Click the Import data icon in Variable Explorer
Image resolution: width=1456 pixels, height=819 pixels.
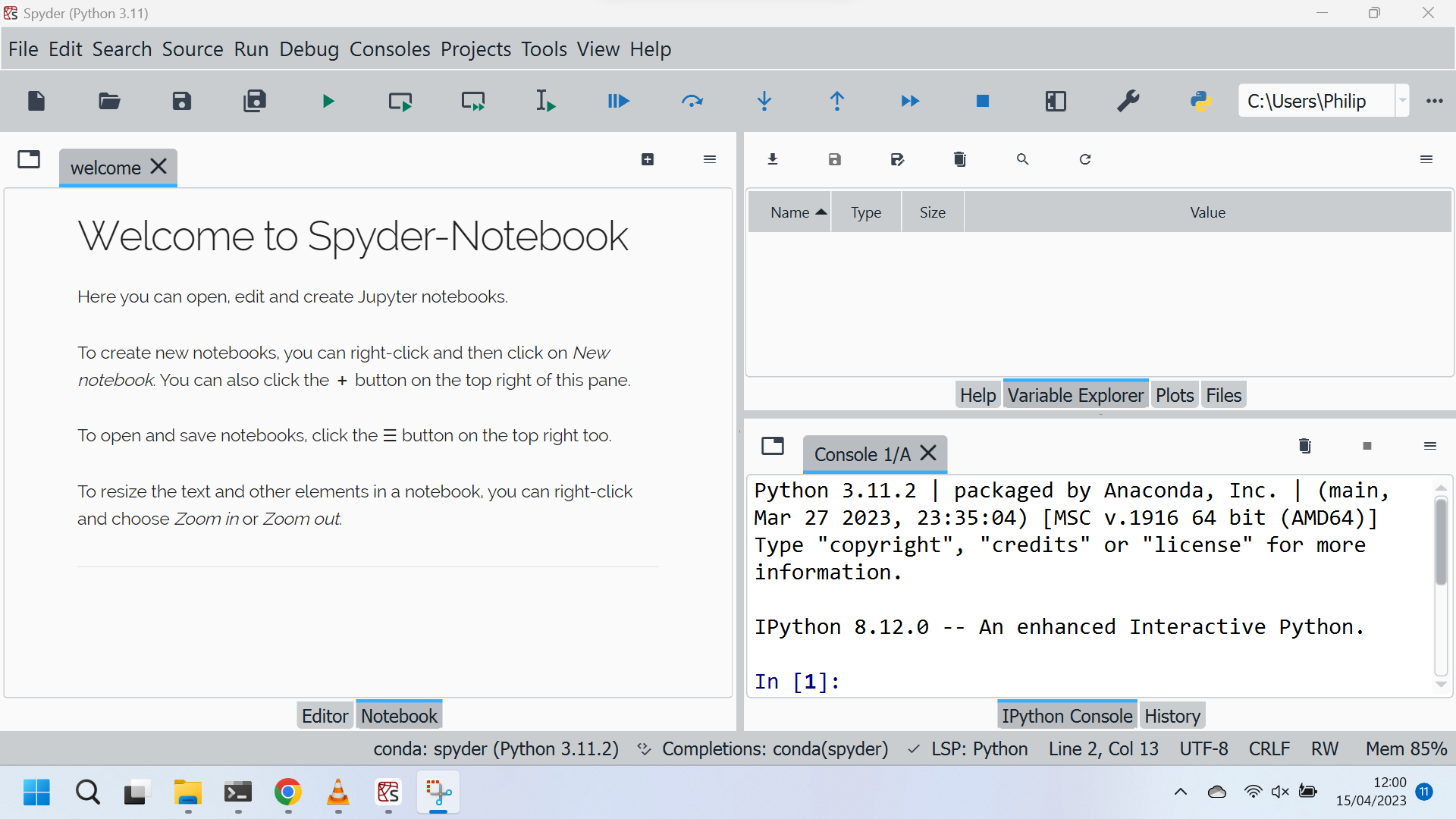pyautogui.click(x=773, y=159)
